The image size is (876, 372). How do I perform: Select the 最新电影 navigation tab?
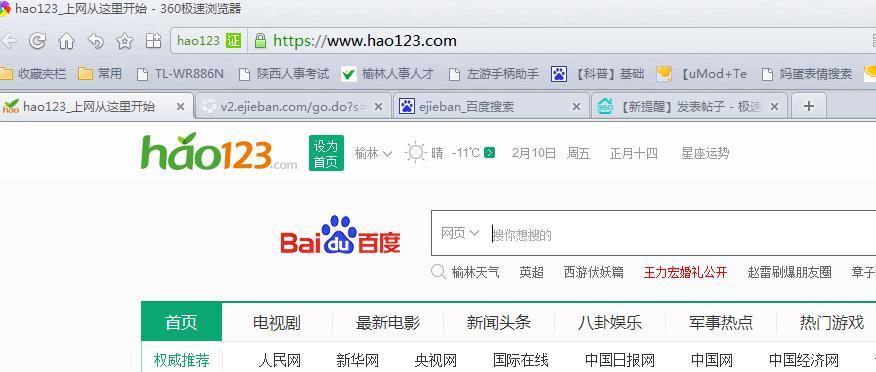pyautogui.click(x=388, y=322)
